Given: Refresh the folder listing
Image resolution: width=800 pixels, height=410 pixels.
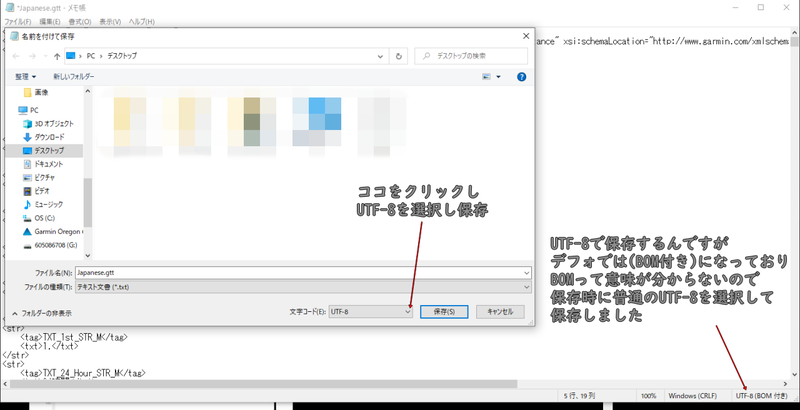Looking at the screenshot, I should 398,56.
